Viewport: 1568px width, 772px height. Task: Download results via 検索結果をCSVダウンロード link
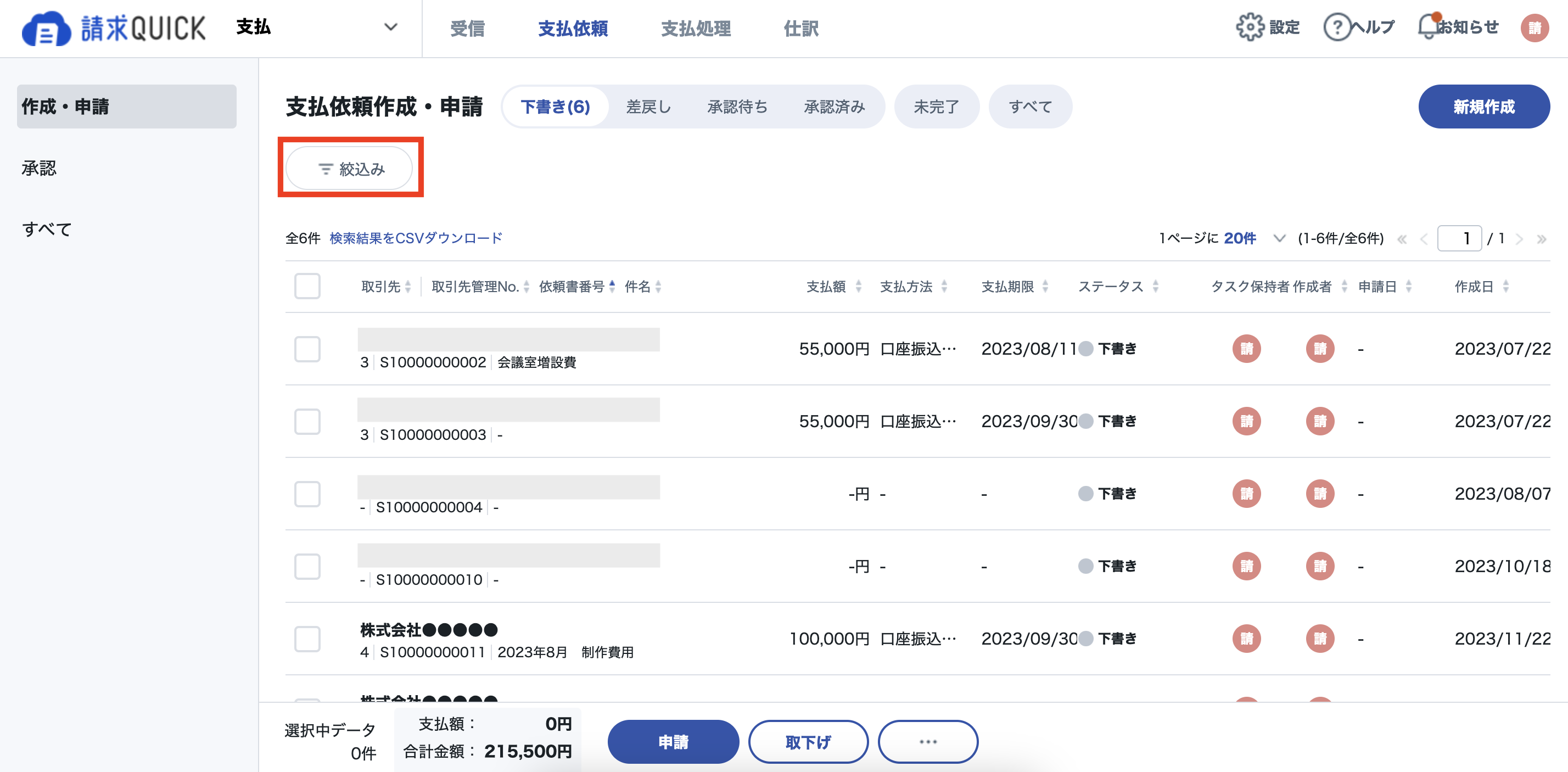point(416,238)
